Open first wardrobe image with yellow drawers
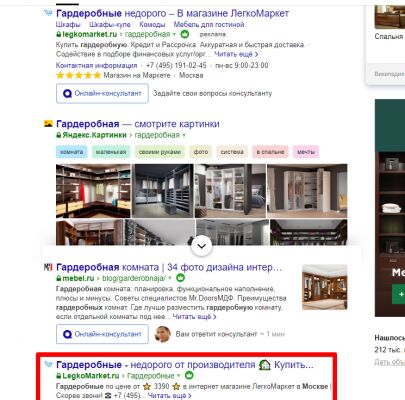 (x=93, y=191)
